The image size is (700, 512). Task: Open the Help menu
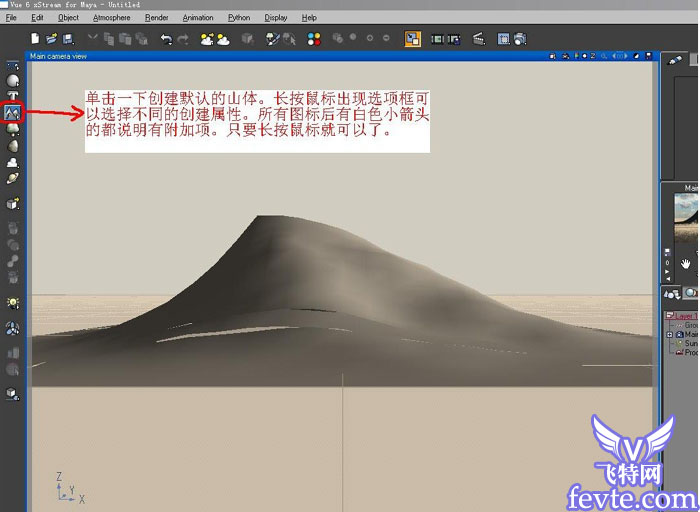point(309,17)
